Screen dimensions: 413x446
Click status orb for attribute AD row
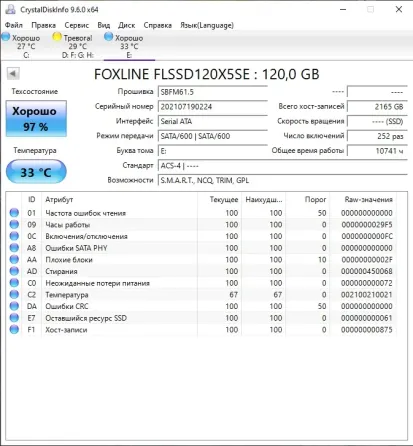(x=14, y=271)
